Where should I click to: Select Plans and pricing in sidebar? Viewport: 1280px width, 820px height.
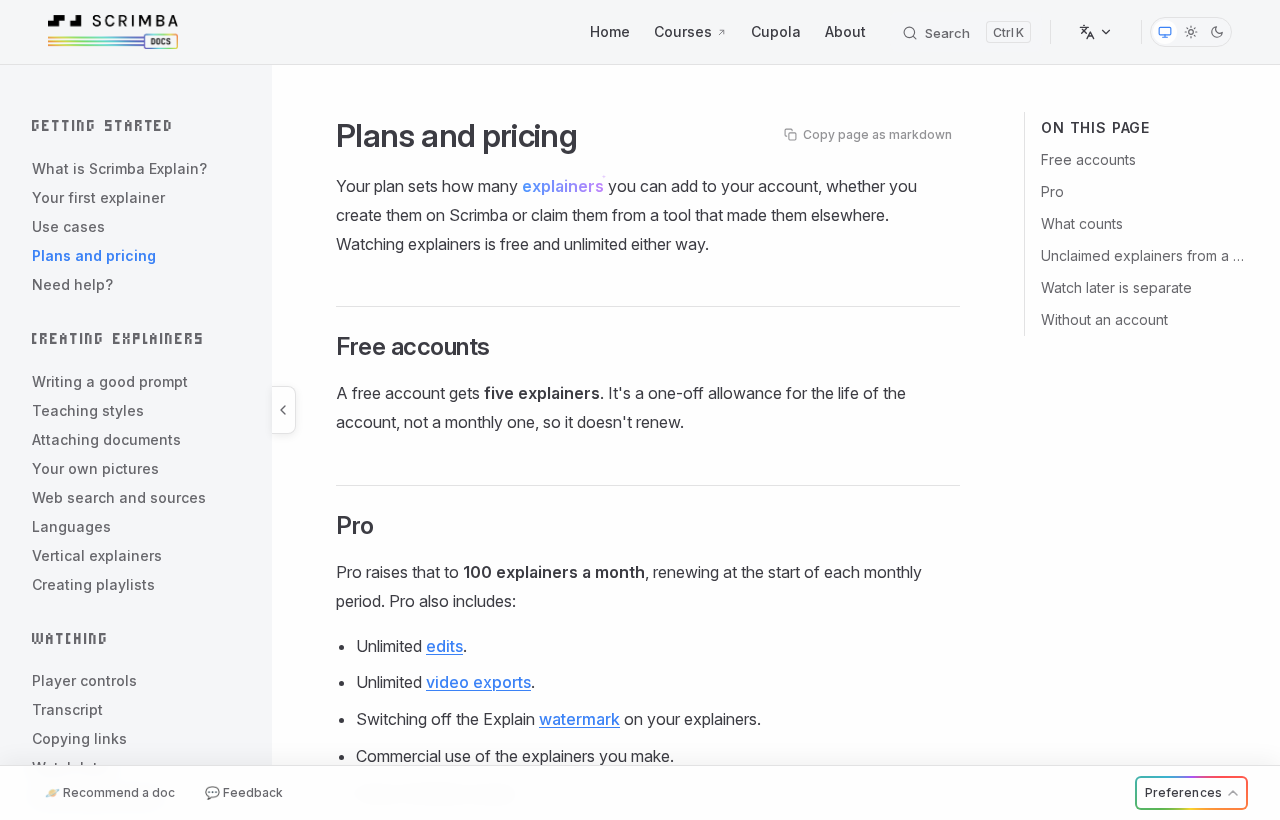[94, 256]
